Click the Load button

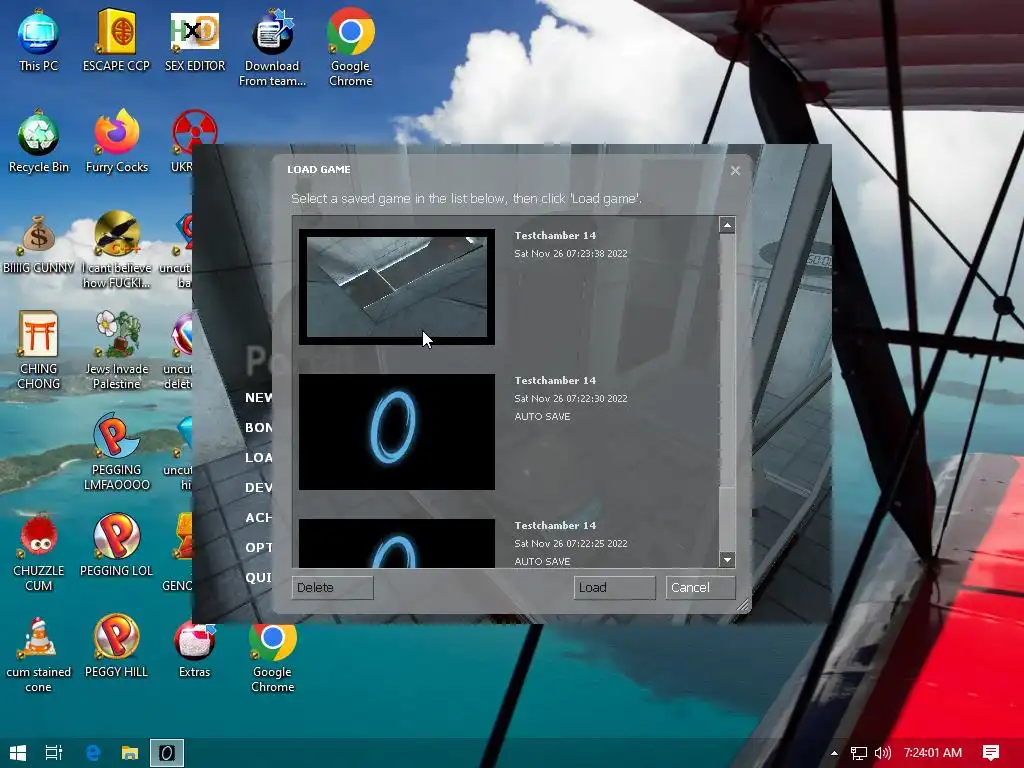point(615,587)
